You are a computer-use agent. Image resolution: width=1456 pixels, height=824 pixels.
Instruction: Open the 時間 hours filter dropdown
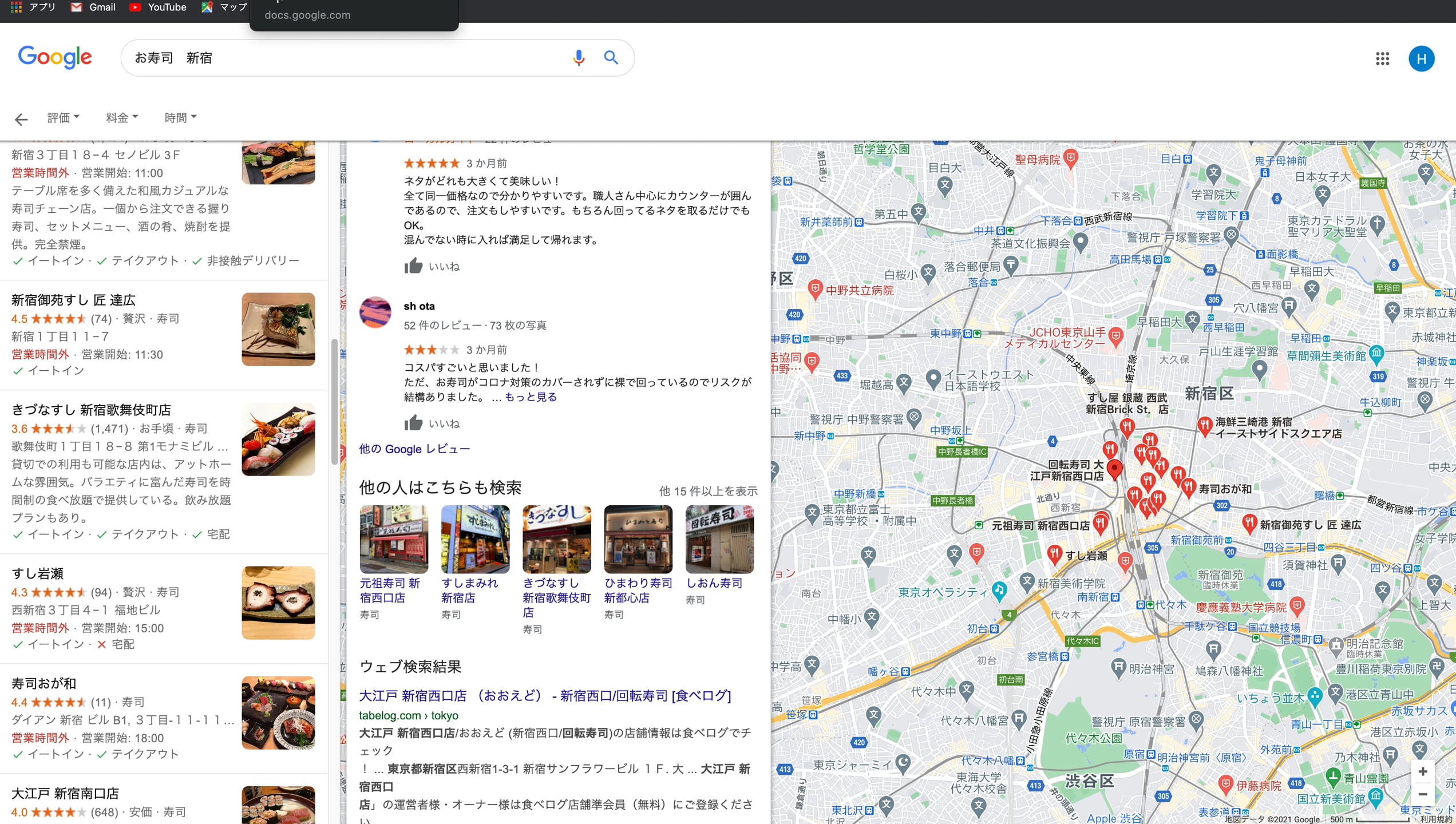coord(180,117)
